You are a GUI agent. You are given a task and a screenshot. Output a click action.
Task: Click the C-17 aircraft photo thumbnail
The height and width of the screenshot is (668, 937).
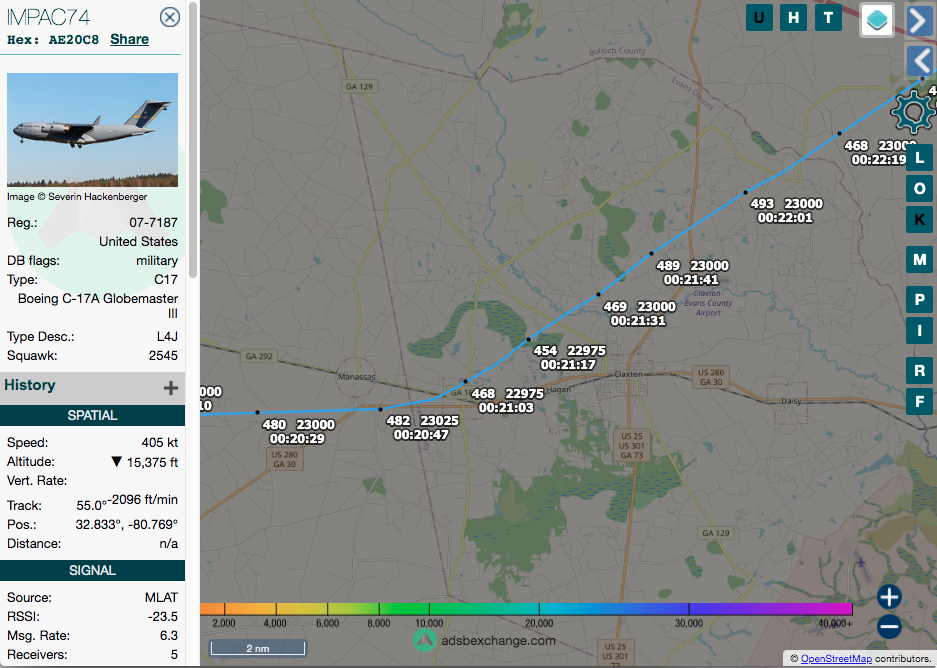click(92, 130)
